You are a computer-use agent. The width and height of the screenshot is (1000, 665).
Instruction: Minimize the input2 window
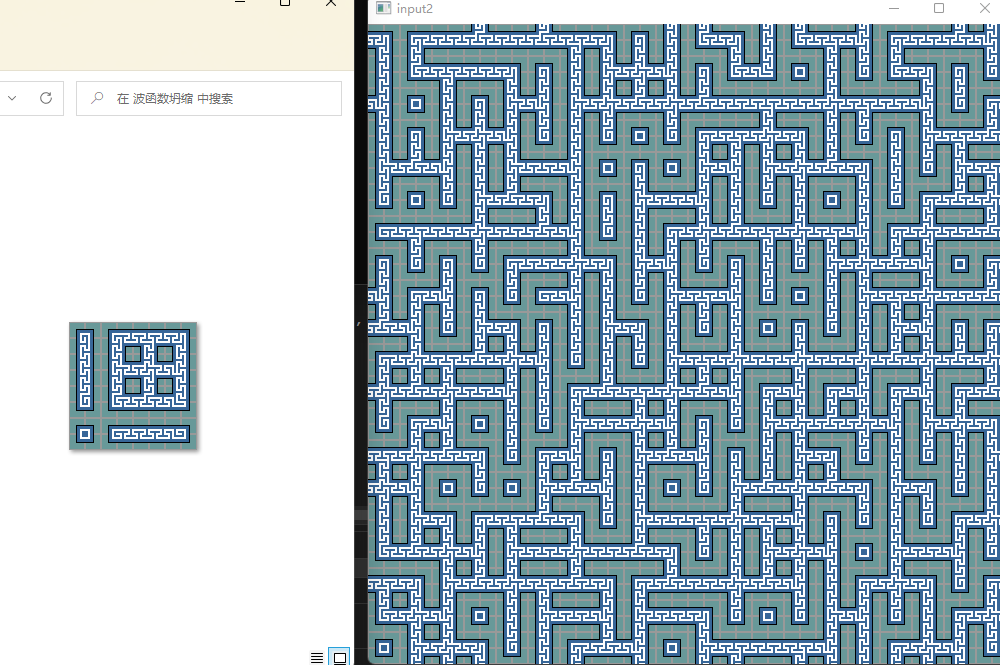tap(894, 8)
